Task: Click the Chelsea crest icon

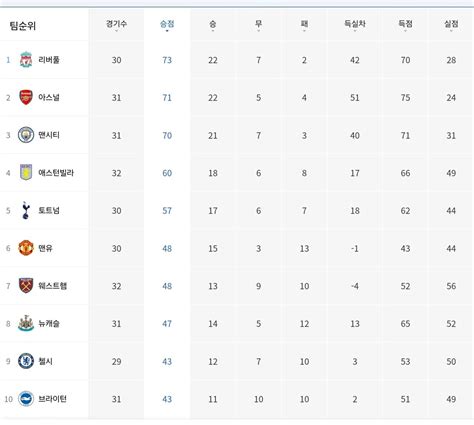Action: [26, 361]
